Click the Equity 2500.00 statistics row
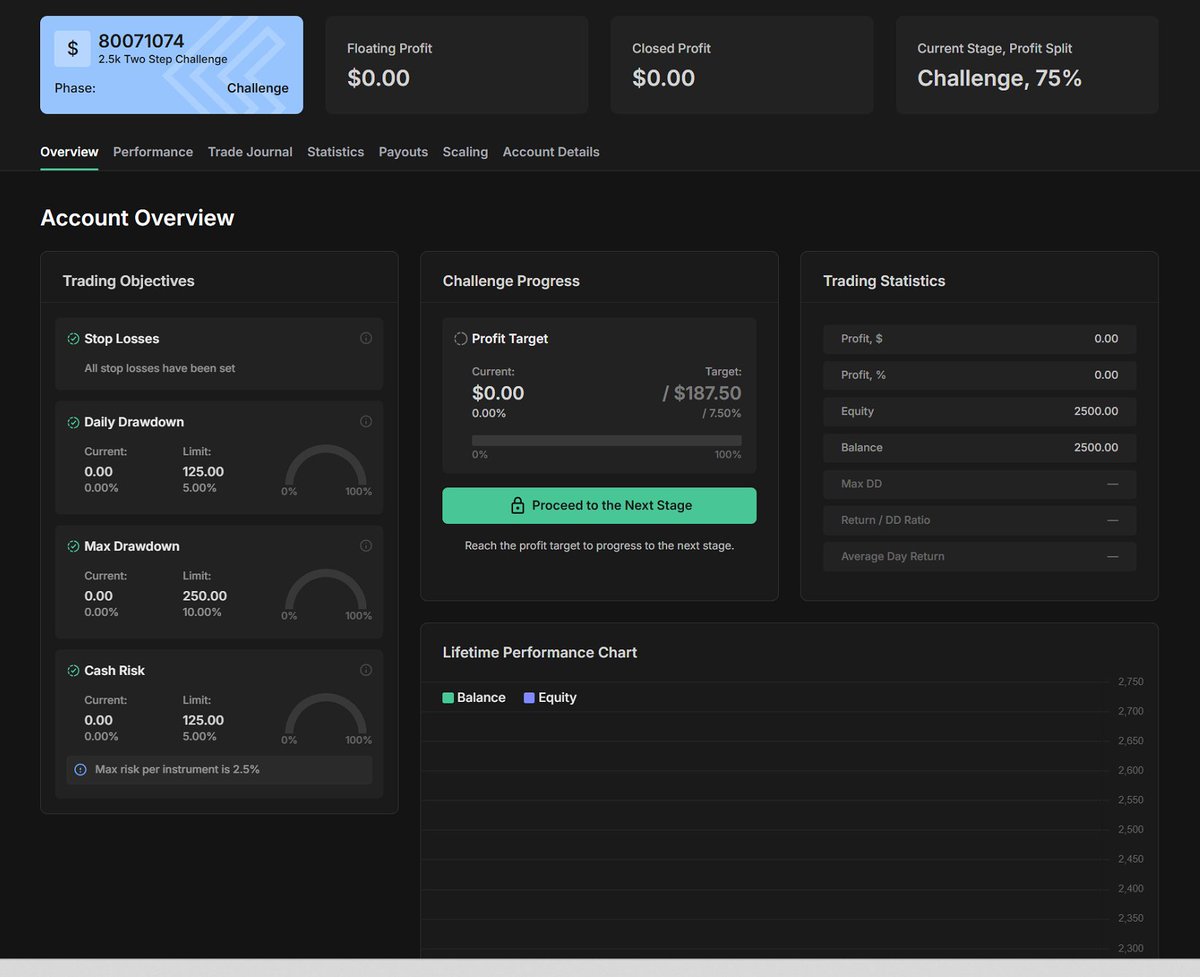This screenshot has width=1200, height=977. click(x=979, y=411)
